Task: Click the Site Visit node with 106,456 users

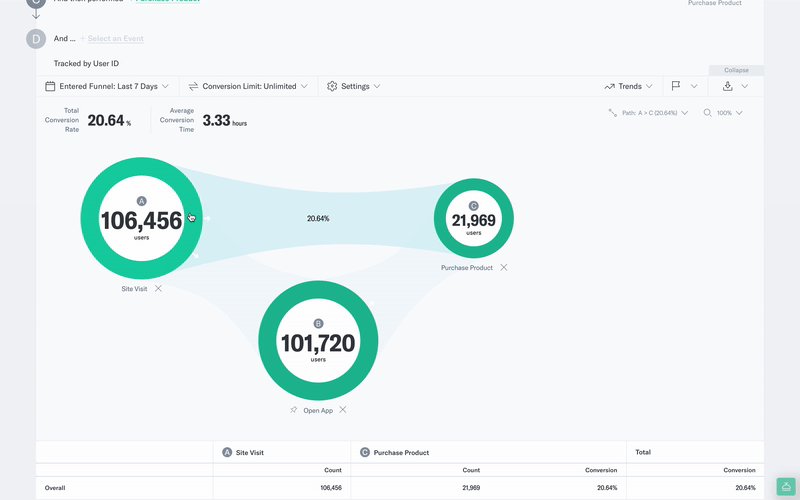Action: 141,218
